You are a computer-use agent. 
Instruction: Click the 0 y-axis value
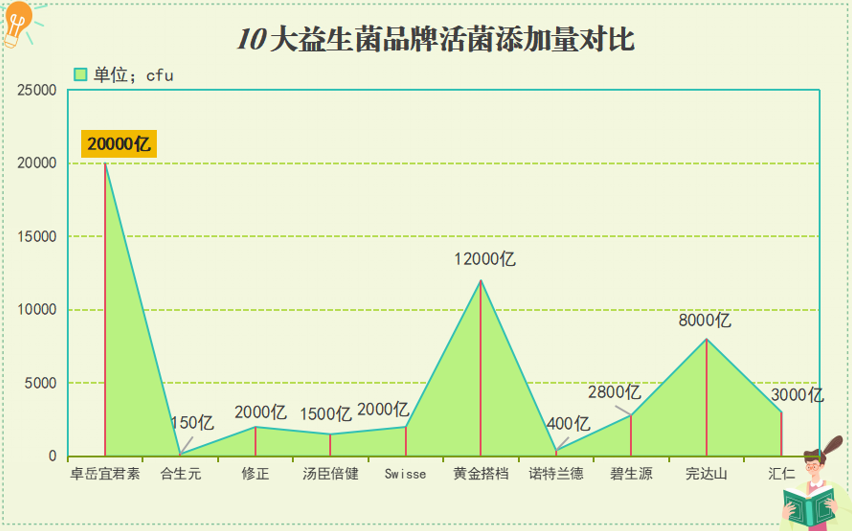[x=53, y=457]
